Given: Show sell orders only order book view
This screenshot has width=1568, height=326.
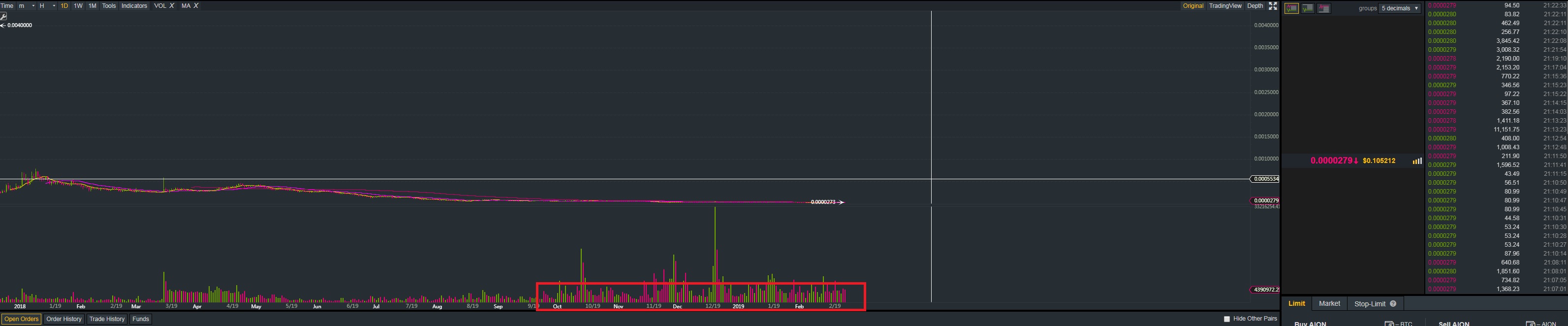Looking at the screenshot, I should pyautogui.click(x=1323, y=8).
